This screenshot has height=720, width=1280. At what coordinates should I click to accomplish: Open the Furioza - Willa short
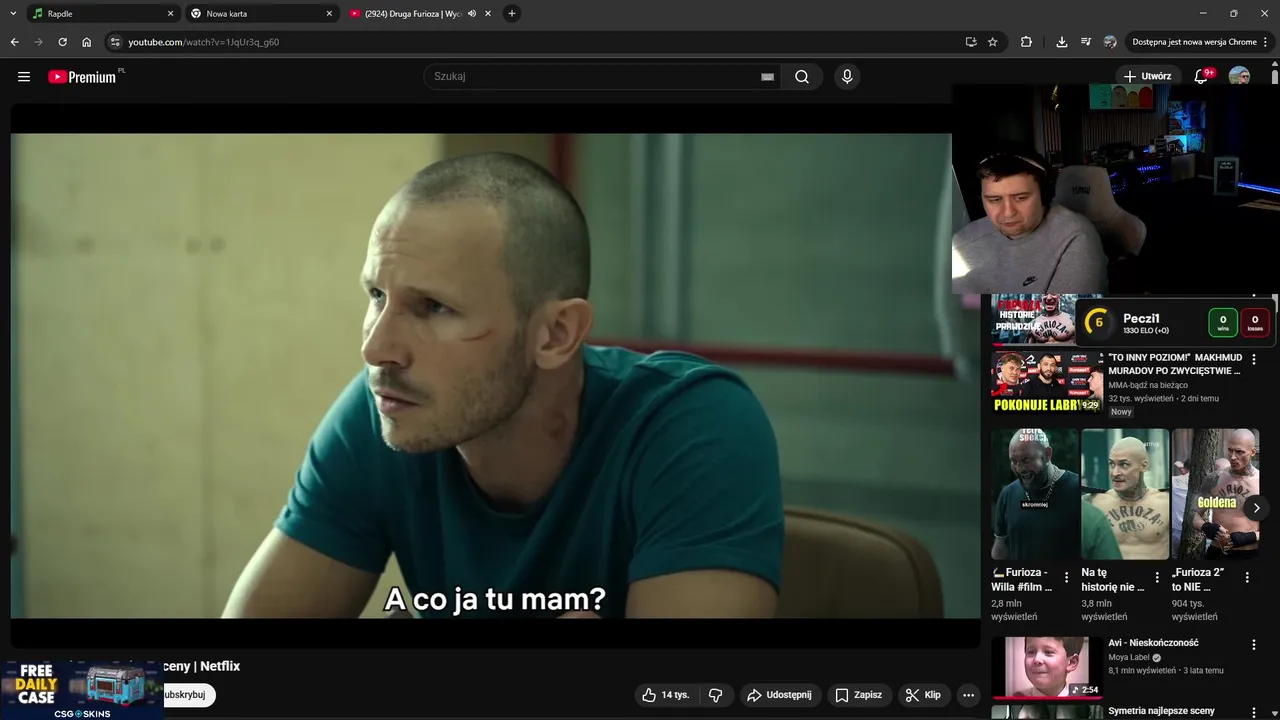point(1035,494)
